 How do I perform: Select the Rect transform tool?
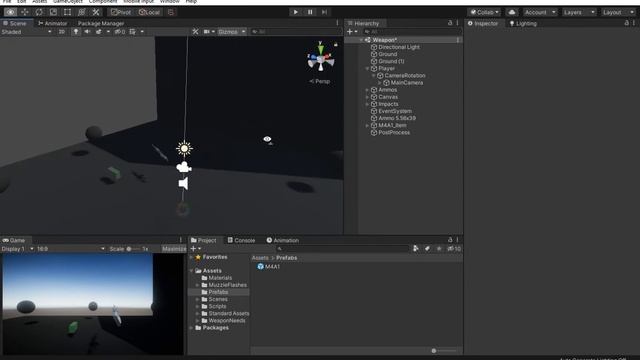[x=68, y=12]
